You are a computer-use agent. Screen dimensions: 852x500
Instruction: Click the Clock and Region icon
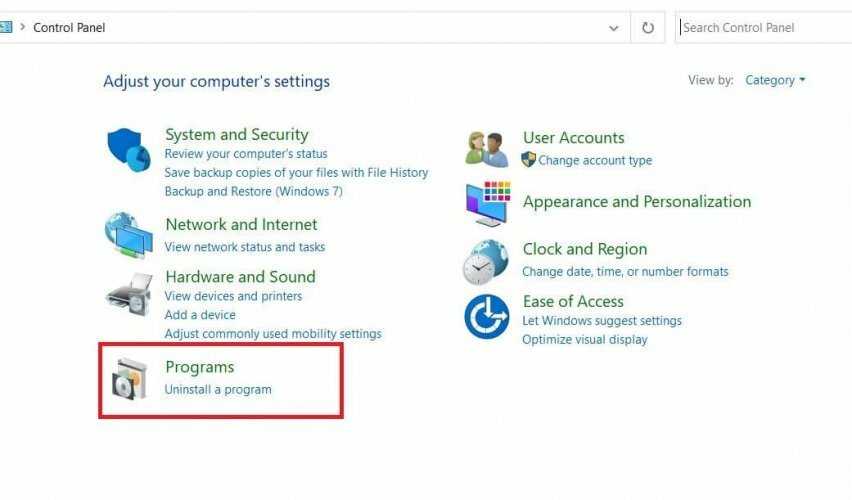(x=486, y=262)
